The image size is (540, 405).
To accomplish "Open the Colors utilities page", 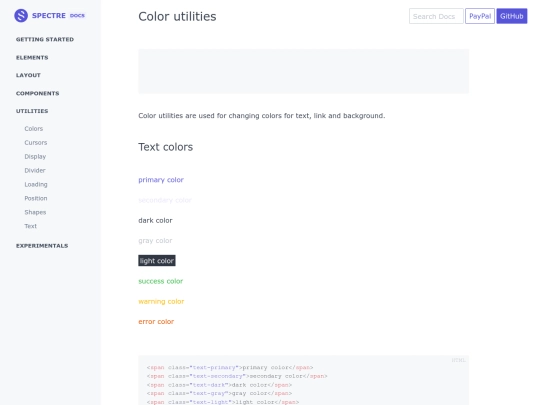I will point(34,128).
